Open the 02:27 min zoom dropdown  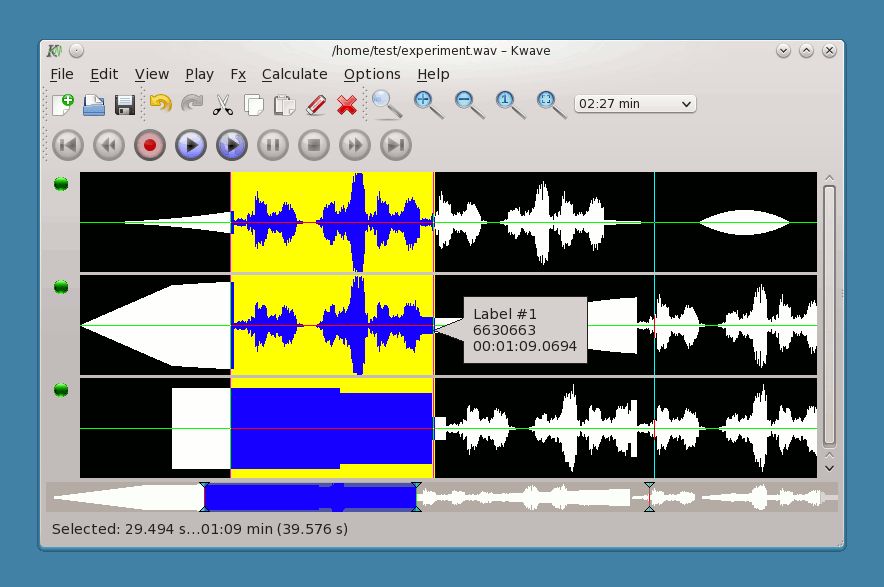click(x=635, y=104)
